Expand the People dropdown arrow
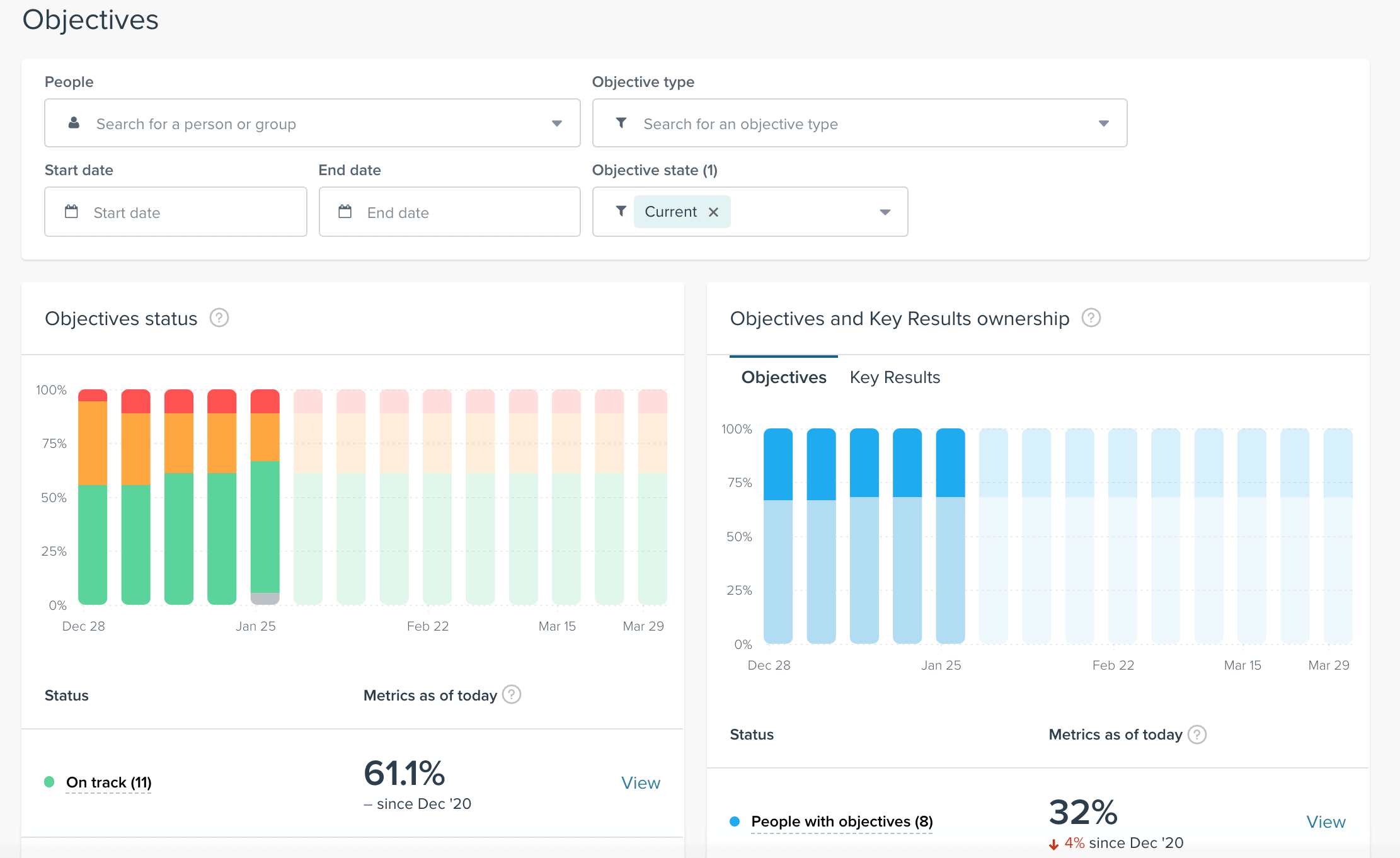This screenshot has height=858, width=1400. [x=556, y=123]
